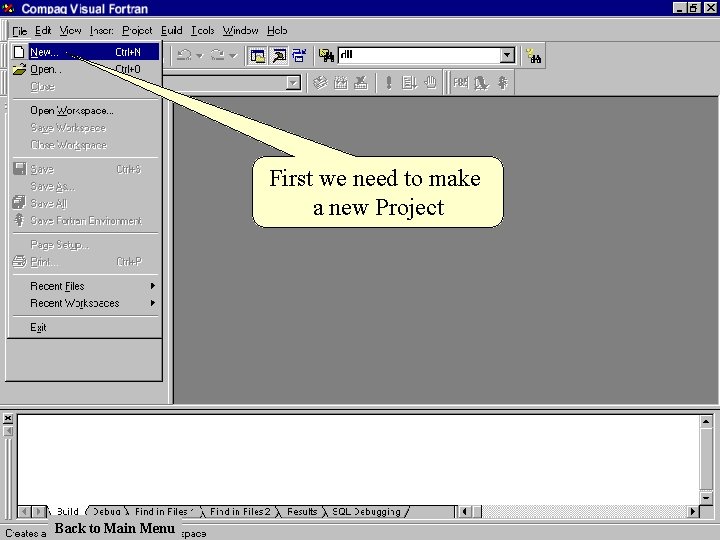This screenshot has height=540, width=720.
Task: Click output horizontal scrollbar right arrow
Action: pos(692,511)
